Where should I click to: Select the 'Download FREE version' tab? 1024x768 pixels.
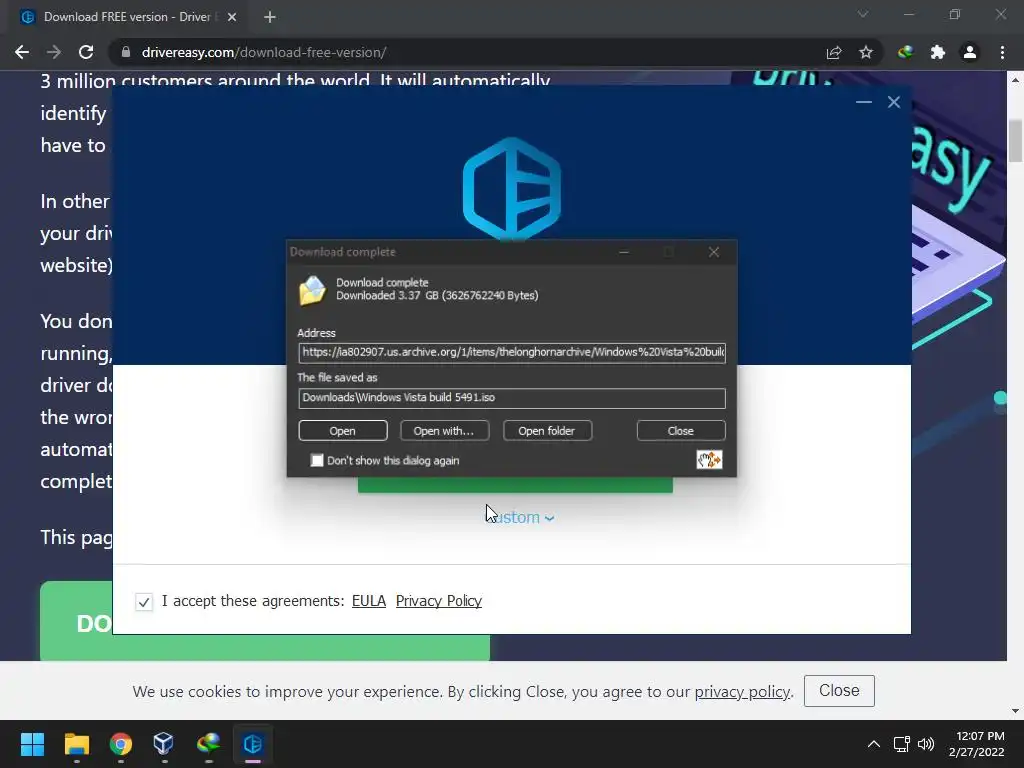(x=127, y=17)
